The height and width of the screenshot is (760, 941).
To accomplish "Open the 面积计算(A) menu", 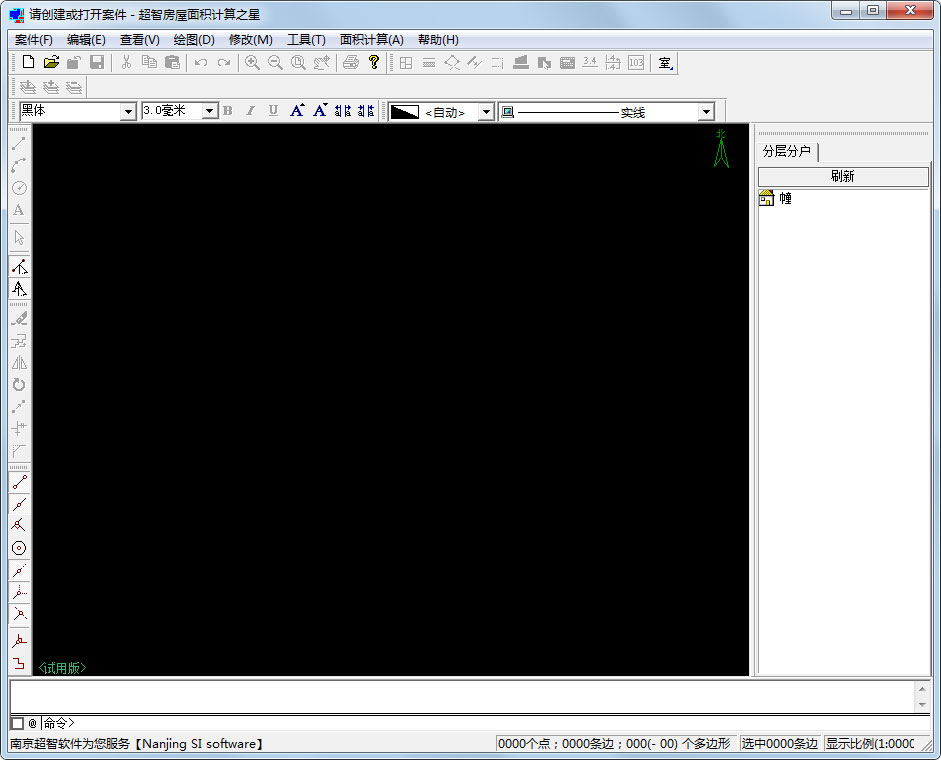I will pos(371,40).
